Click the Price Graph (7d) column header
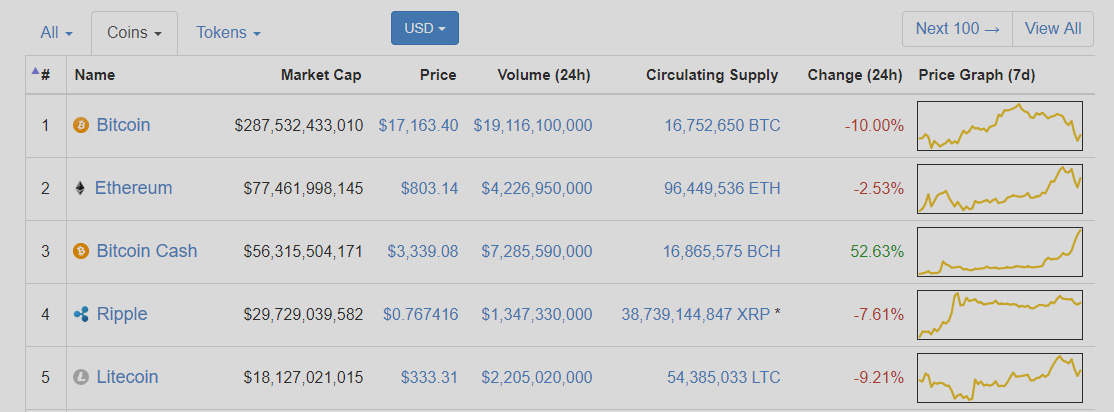1114x412 pixels. (x=977, y=75)
